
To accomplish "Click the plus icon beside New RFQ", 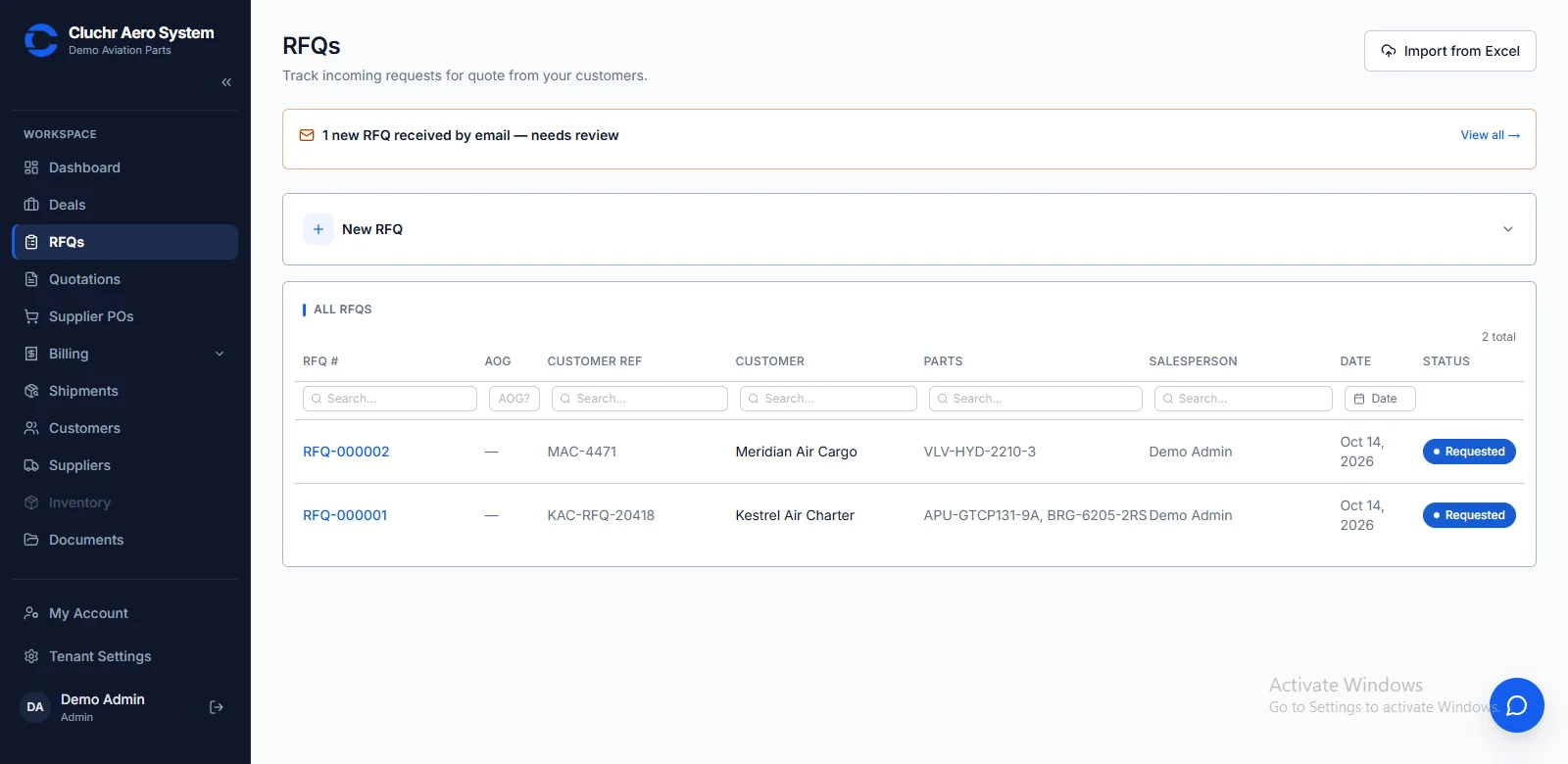I will coord(318,229).
